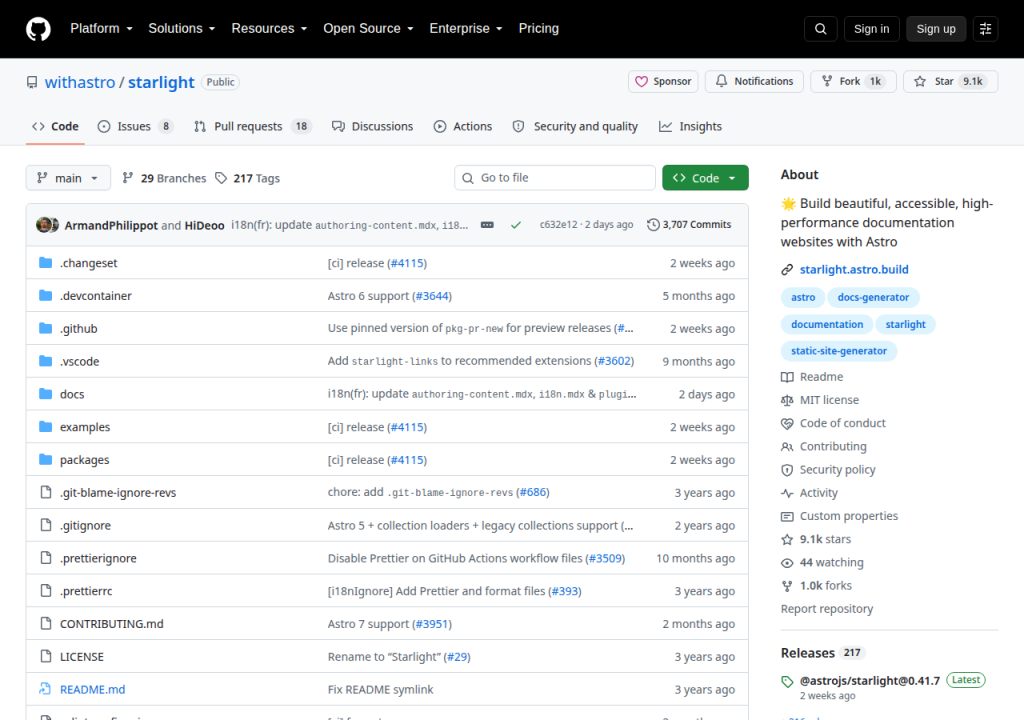Click the search magnifier icon in header
Screen dimensions: 1024x720
(x=821, y=29)
